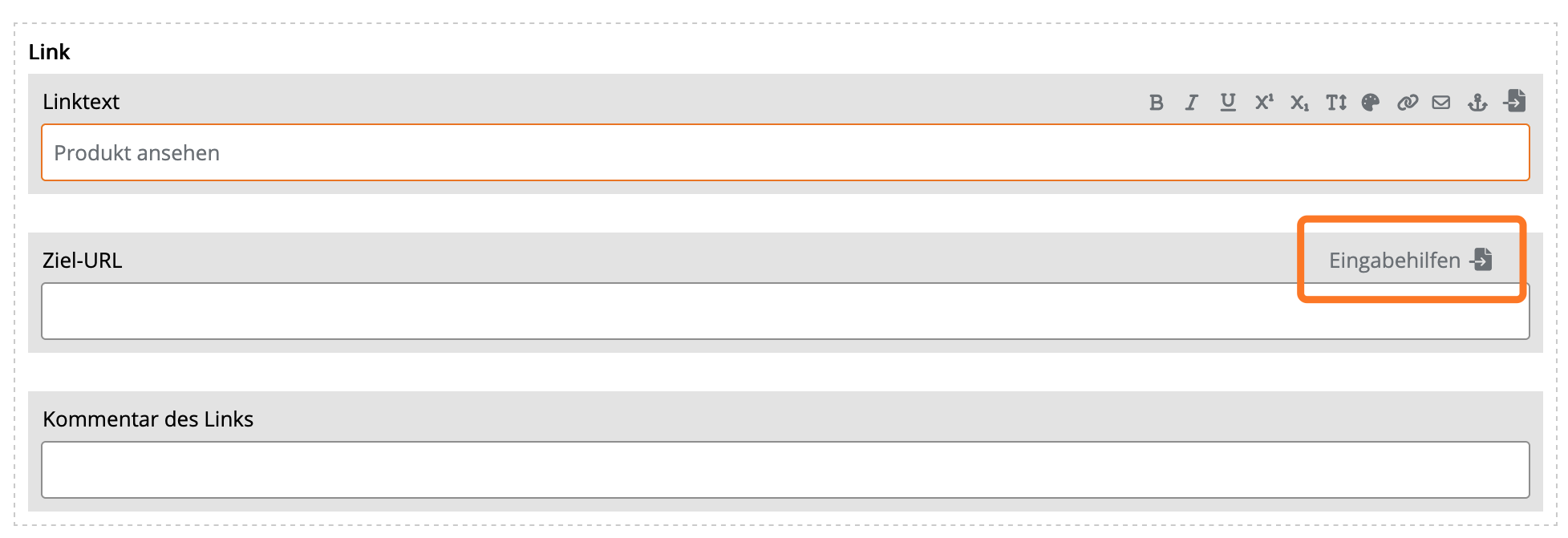This screenshot has height=538, width=1568.
Task: Insert a hyperlink via chain icon
Action: point(1407,103)
